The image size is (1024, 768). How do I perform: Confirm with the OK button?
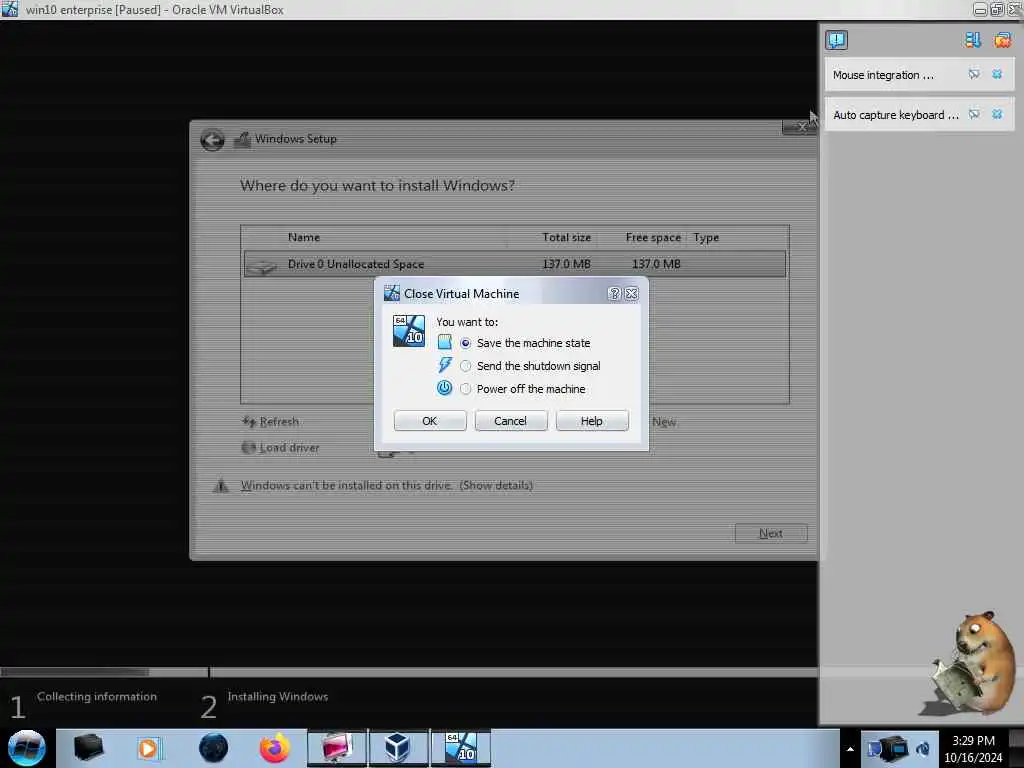tap(430, 421)
